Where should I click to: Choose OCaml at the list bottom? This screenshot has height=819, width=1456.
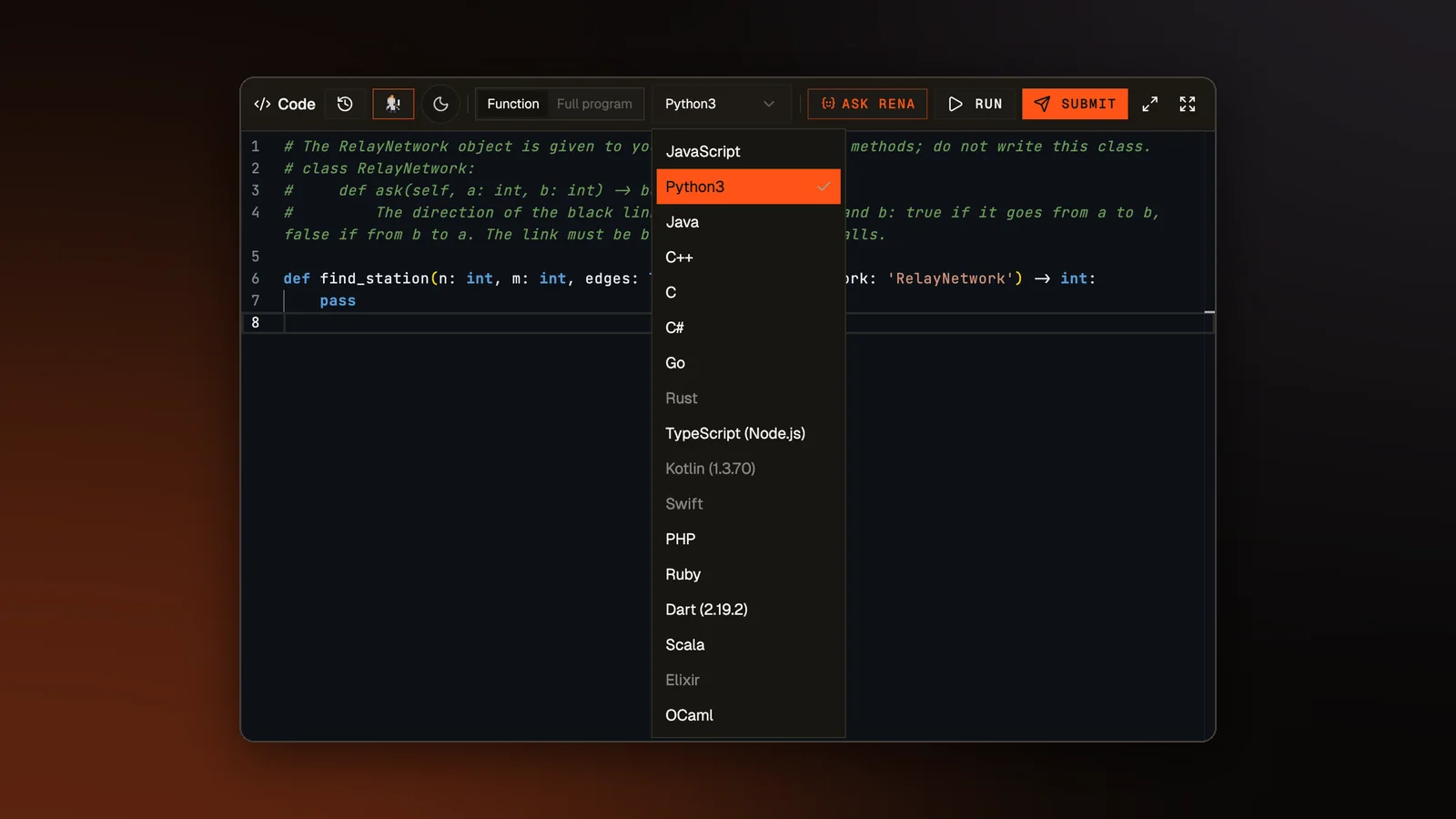pyautogui.click(x=748, y=715)
